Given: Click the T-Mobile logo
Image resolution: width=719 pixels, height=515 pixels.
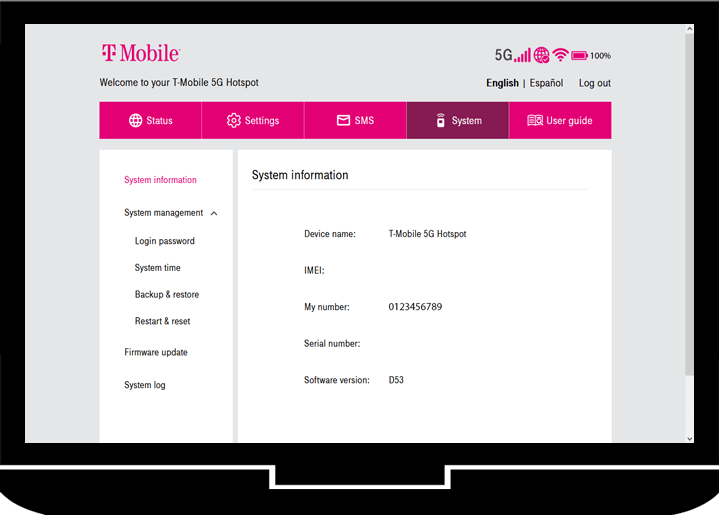Looking at the screenshot, I should (x=140, y=53).
